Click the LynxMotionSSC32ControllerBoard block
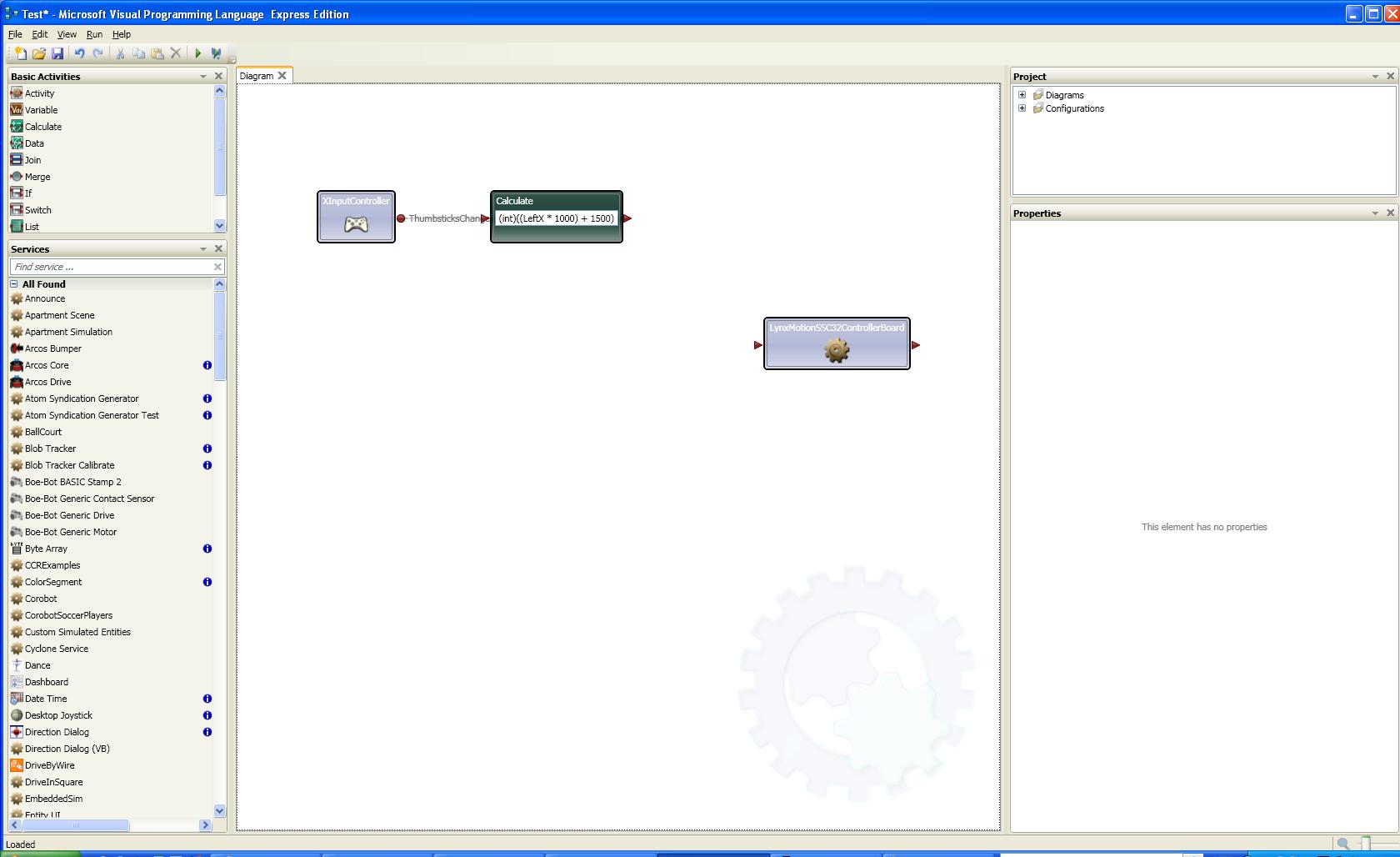 [x=837, y=343]
